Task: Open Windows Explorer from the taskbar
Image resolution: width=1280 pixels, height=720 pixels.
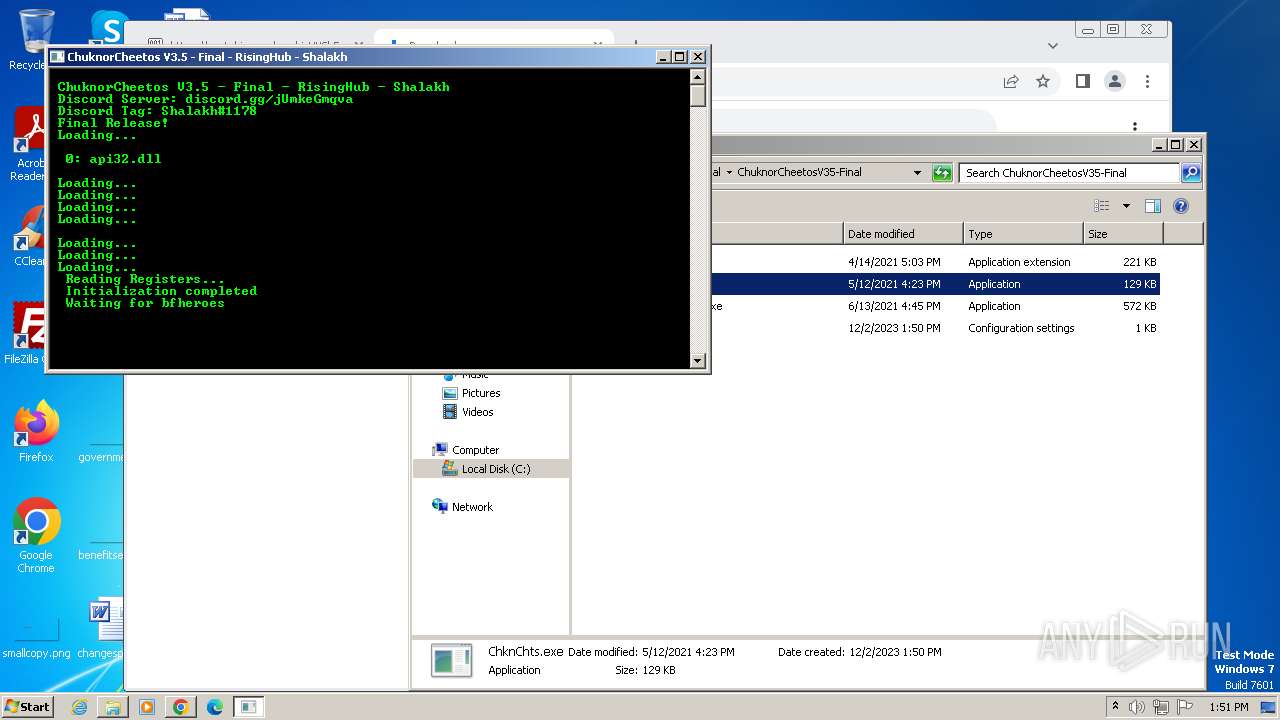Action: coord(113,707)
